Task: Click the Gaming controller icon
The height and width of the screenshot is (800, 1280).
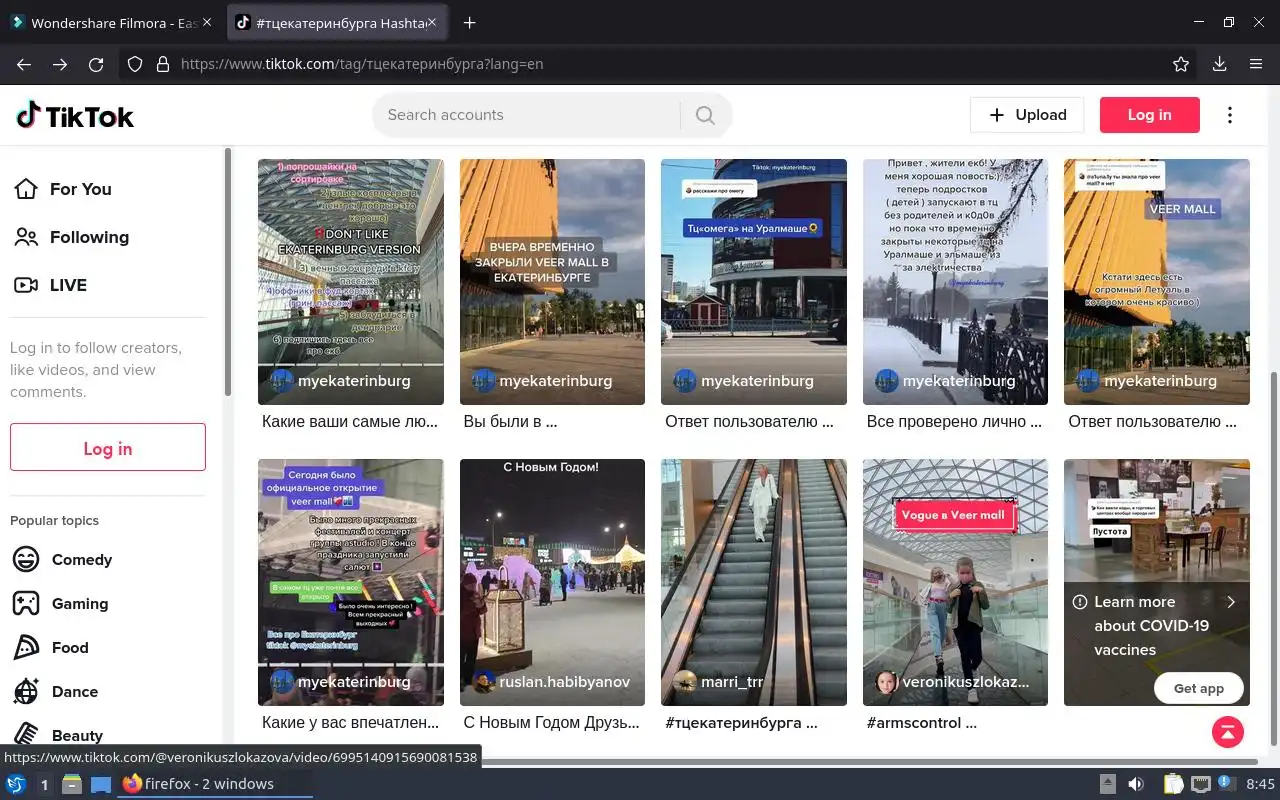Action: [x=26, y=603]
